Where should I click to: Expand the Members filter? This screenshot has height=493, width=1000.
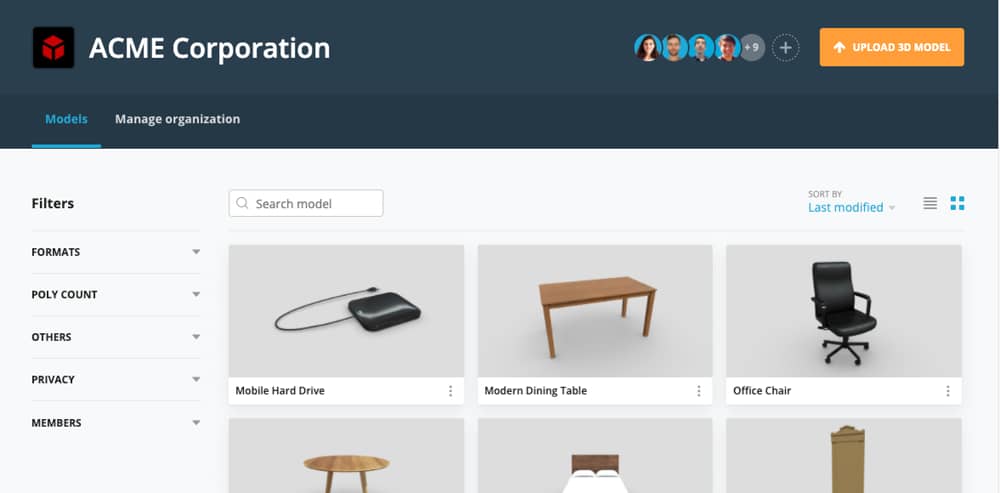(x=116, y=423)
